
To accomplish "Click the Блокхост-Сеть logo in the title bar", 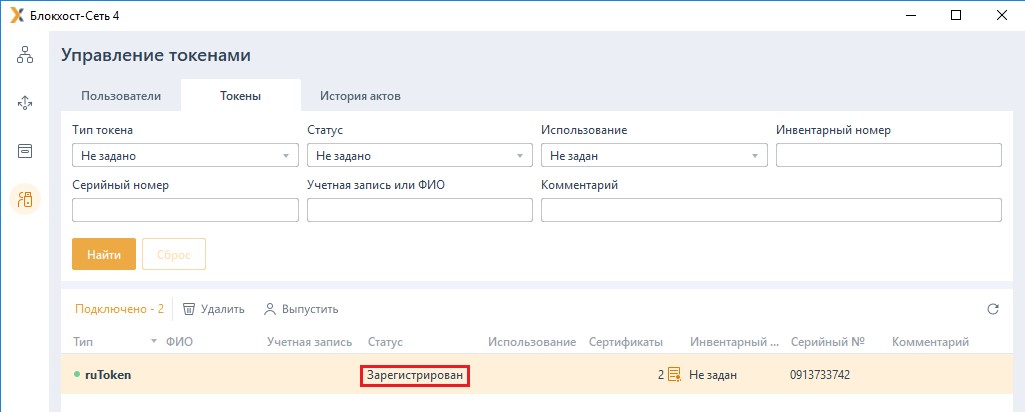I will (x=16, y=15).
